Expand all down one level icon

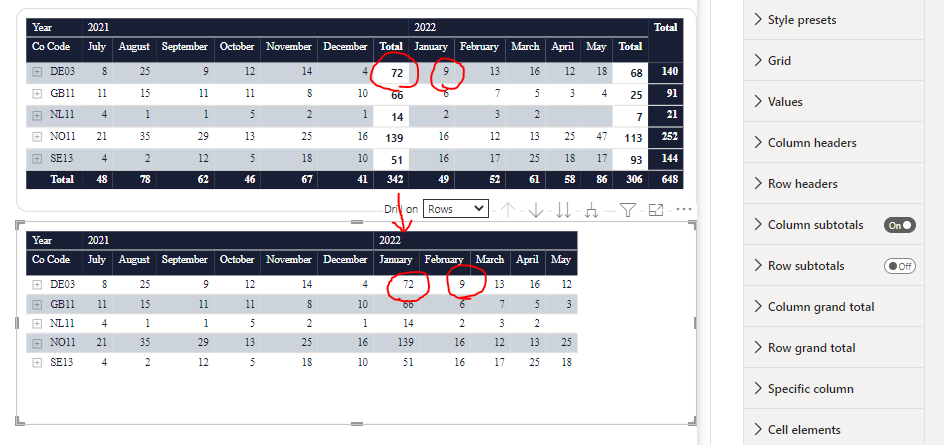pyautogui.click(x=592, y=210)
